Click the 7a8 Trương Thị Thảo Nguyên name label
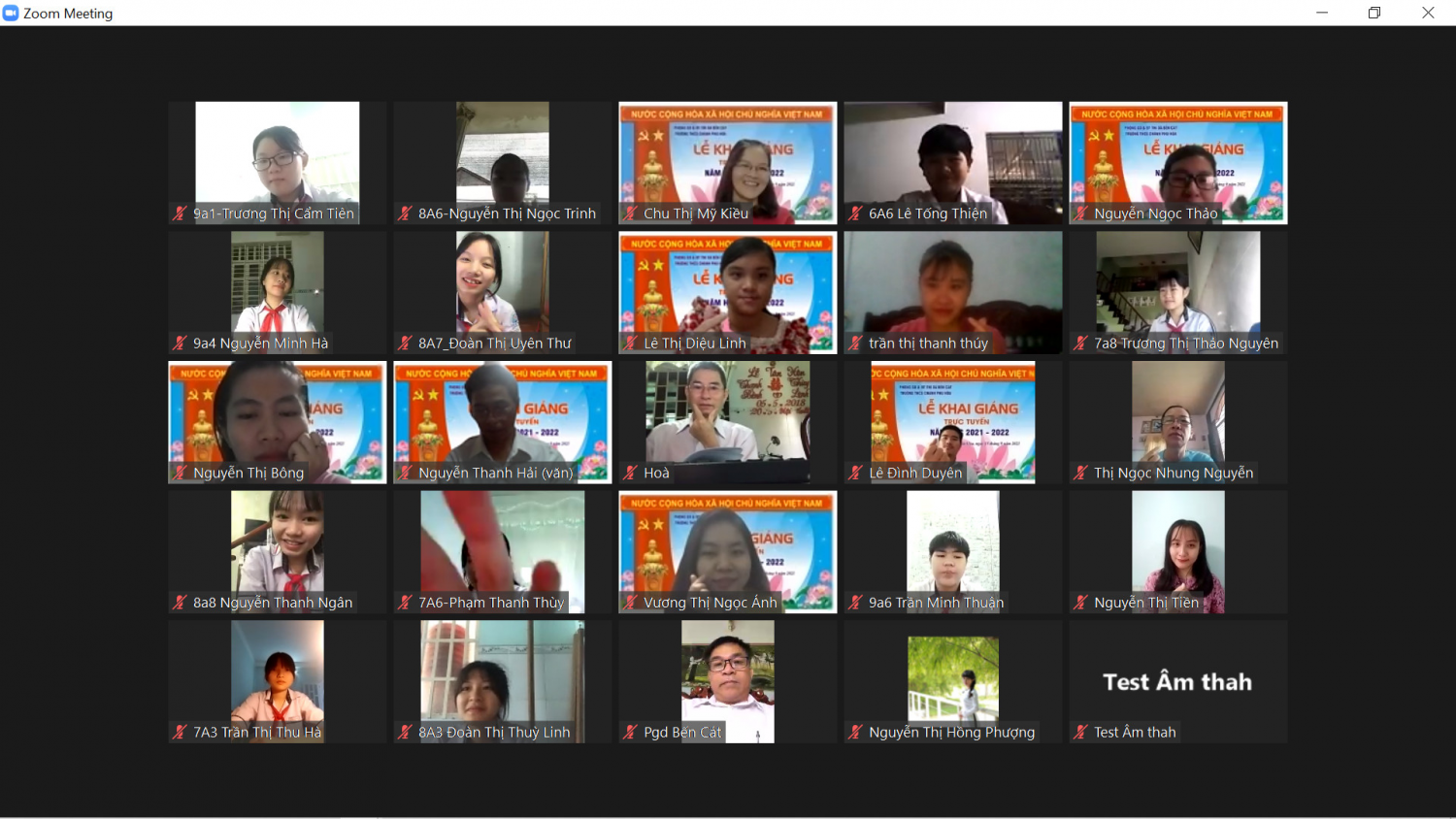The width and height of the screenshot is (1456, 819). click(1185, 344)
